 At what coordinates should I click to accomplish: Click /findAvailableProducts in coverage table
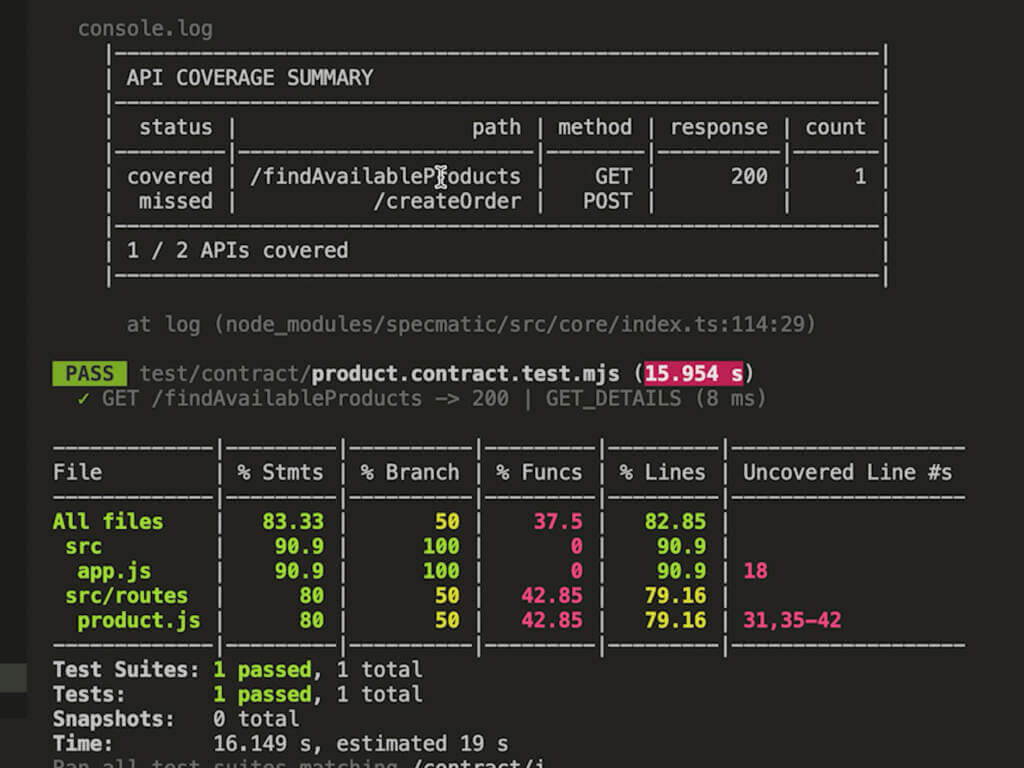(x=385, y=176)
